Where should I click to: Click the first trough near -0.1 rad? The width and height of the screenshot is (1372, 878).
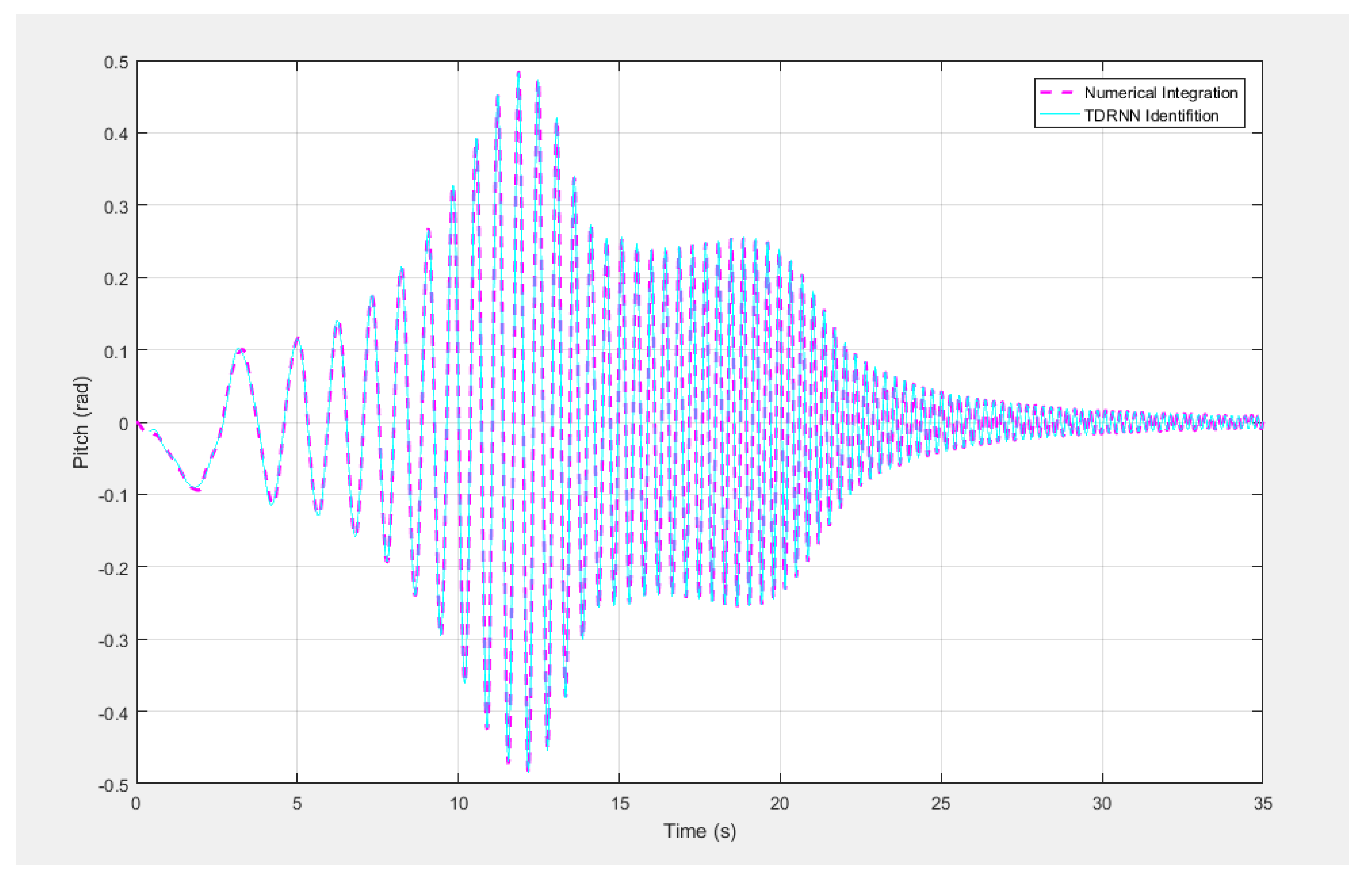196,489
